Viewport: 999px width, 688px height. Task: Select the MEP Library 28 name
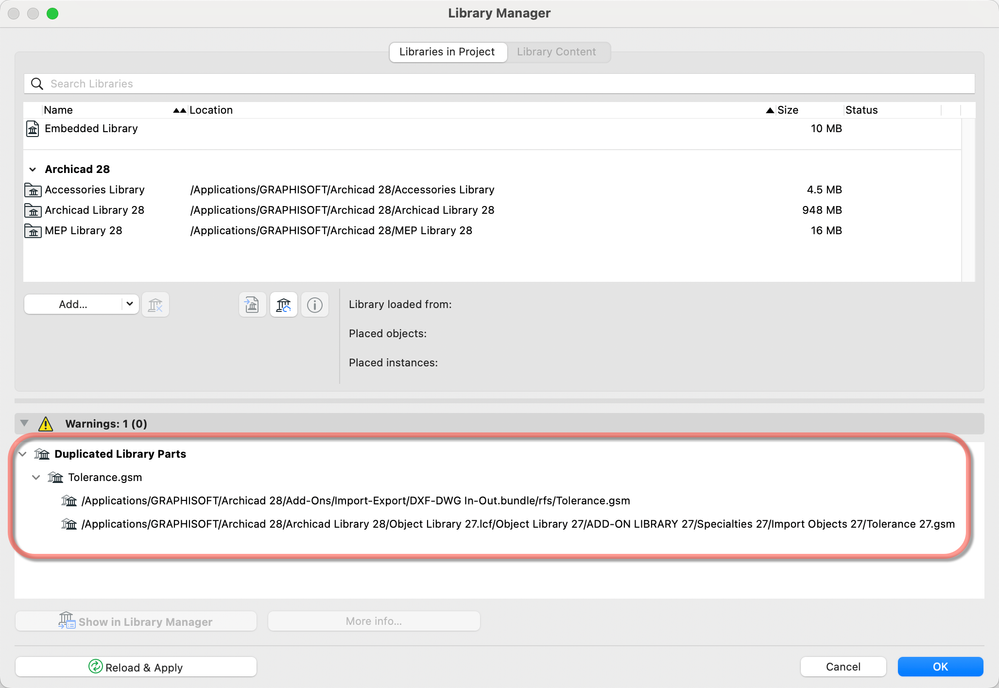83,231
